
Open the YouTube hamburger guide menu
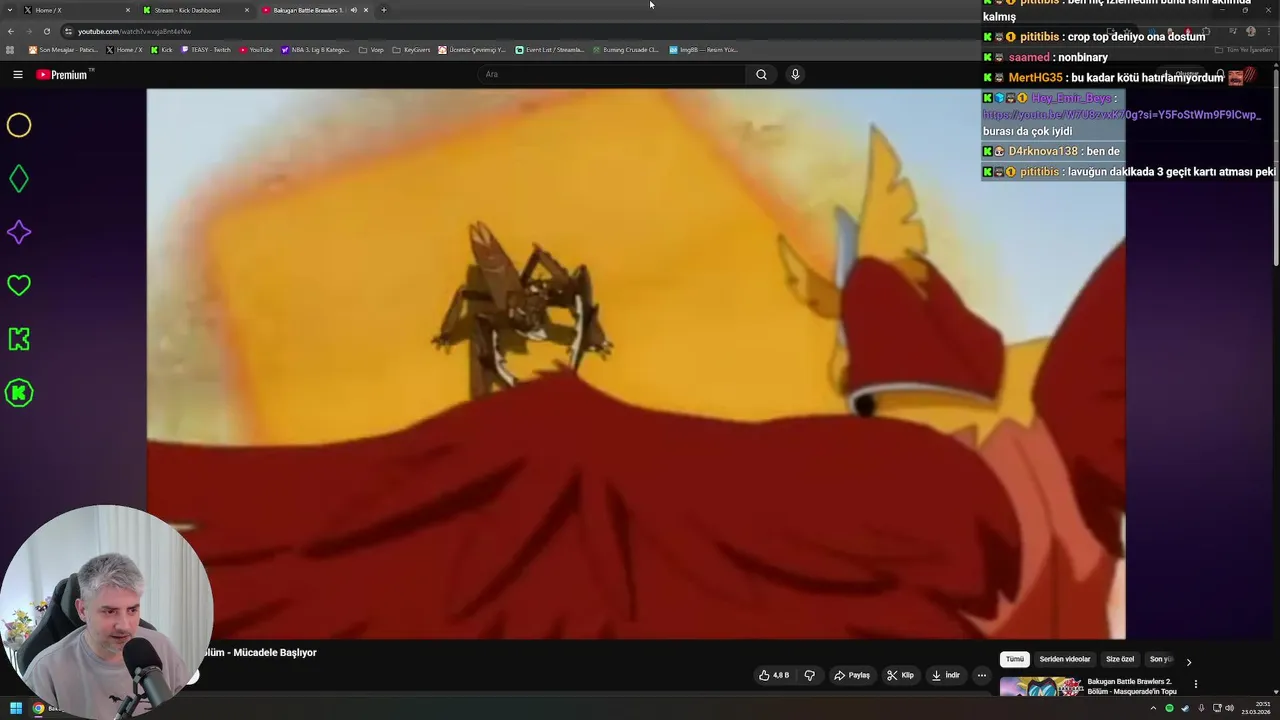click(x=17, y=74)
